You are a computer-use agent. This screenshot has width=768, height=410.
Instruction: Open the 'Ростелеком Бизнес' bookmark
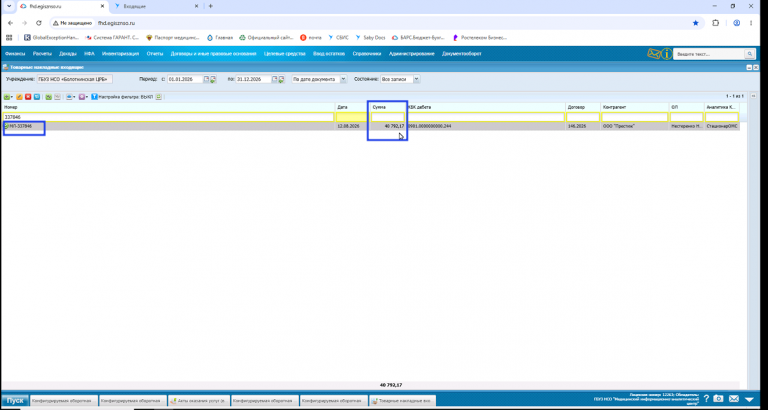pyautogui.click(x=480, y=37)
